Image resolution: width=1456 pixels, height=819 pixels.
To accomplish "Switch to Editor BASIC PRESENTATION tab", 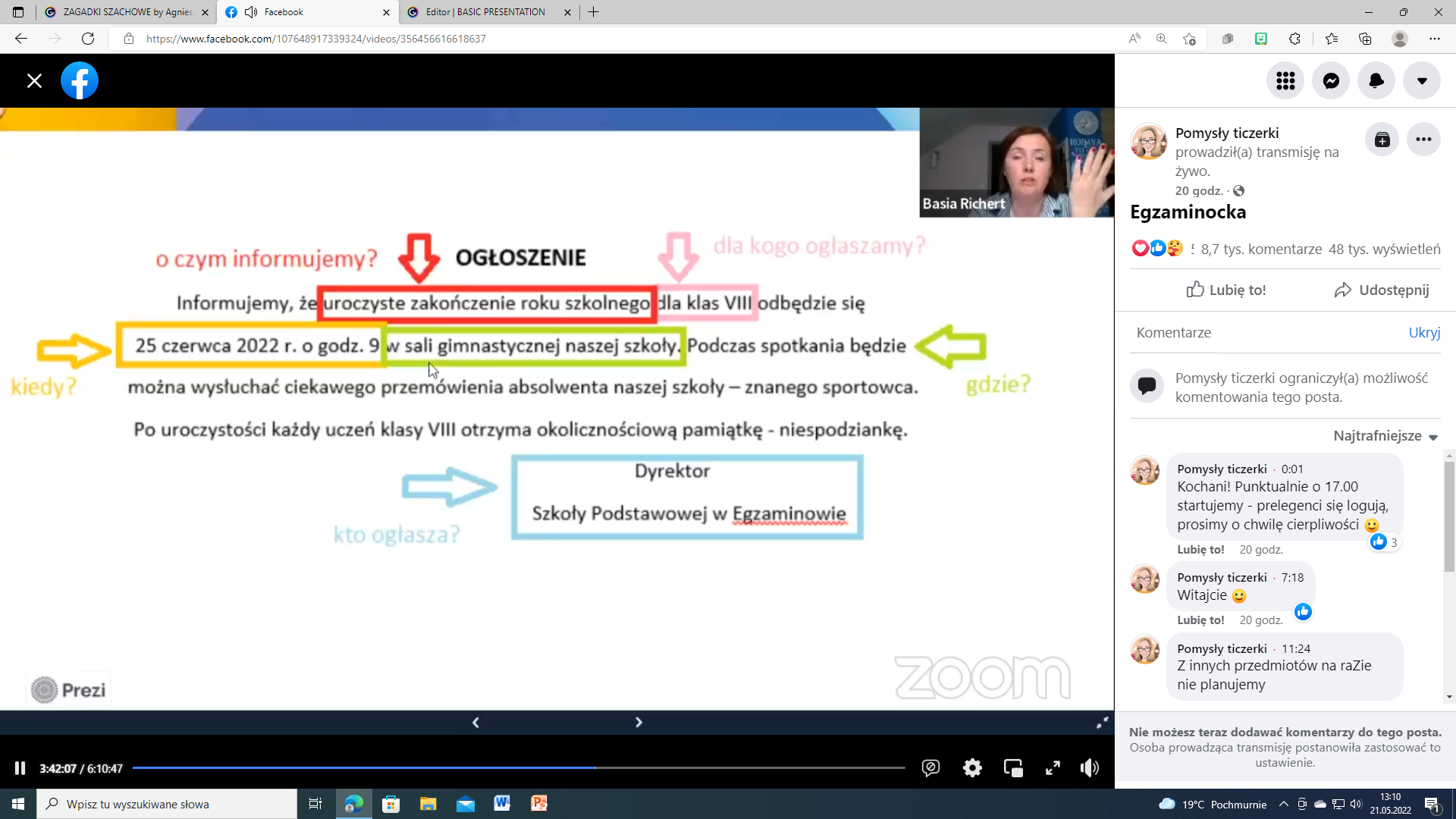I will click(485, 12).
